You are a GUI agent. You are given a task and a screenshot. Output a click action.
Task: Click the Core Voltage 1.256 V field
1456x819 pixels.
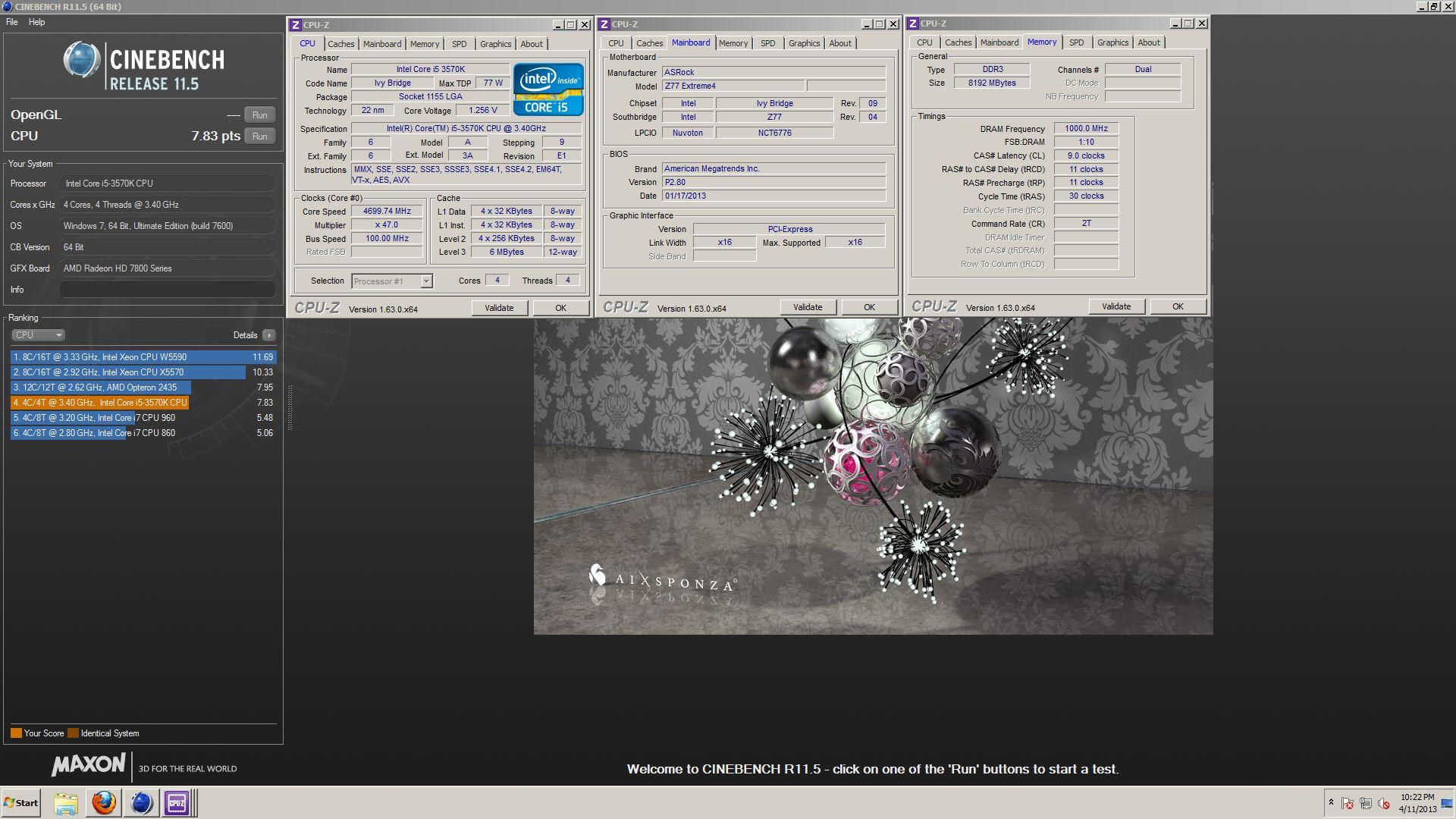483,111
